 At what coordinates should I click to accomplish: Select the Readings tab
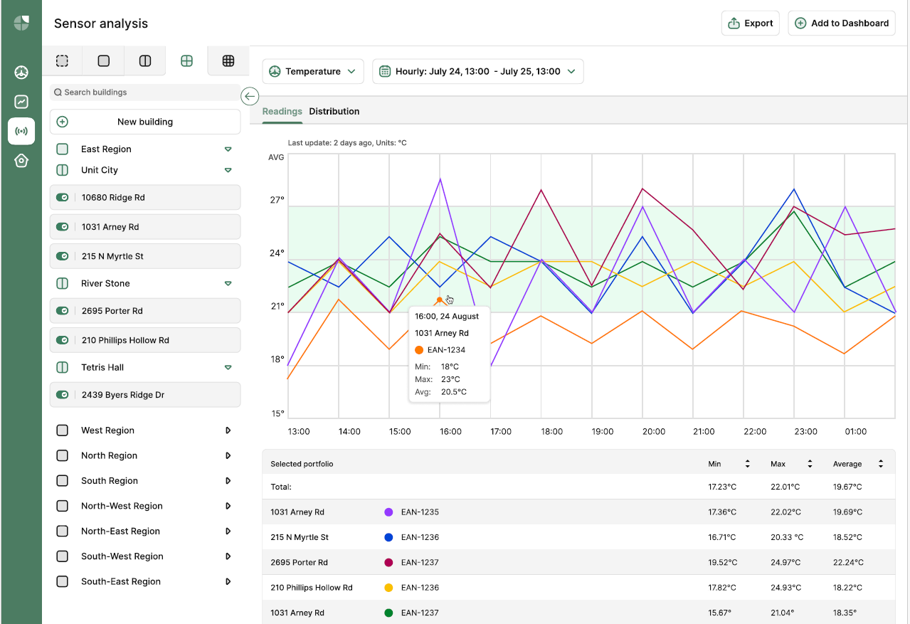(282, 112)
